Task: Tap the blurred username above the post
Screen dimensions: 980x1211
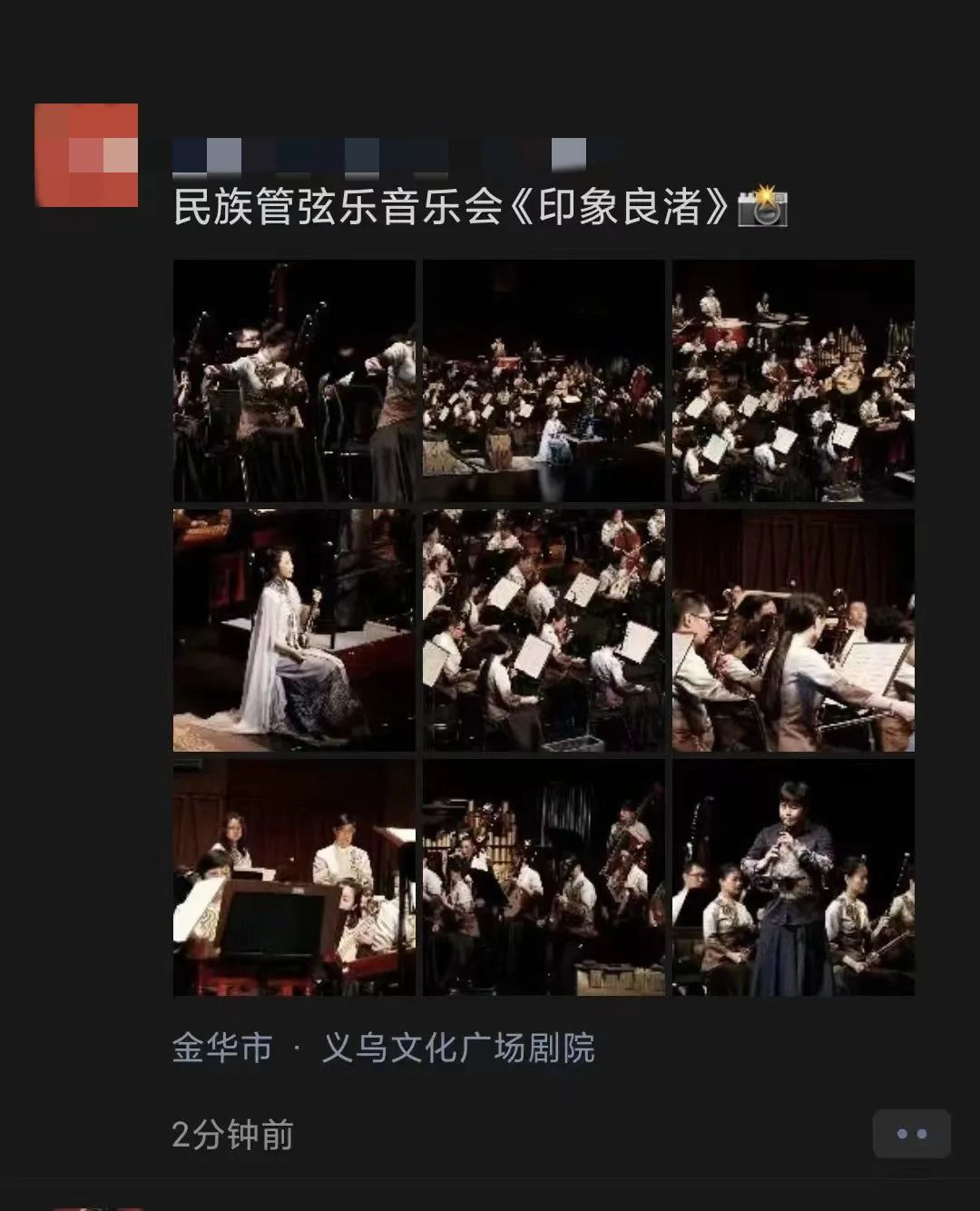Action: [397, 155]
